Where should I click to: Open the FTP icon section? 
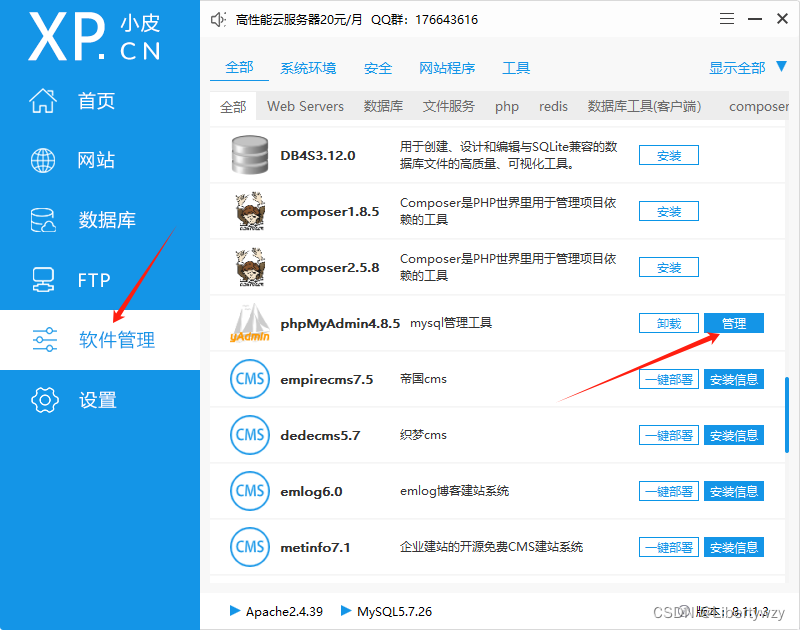coord(43,280)
